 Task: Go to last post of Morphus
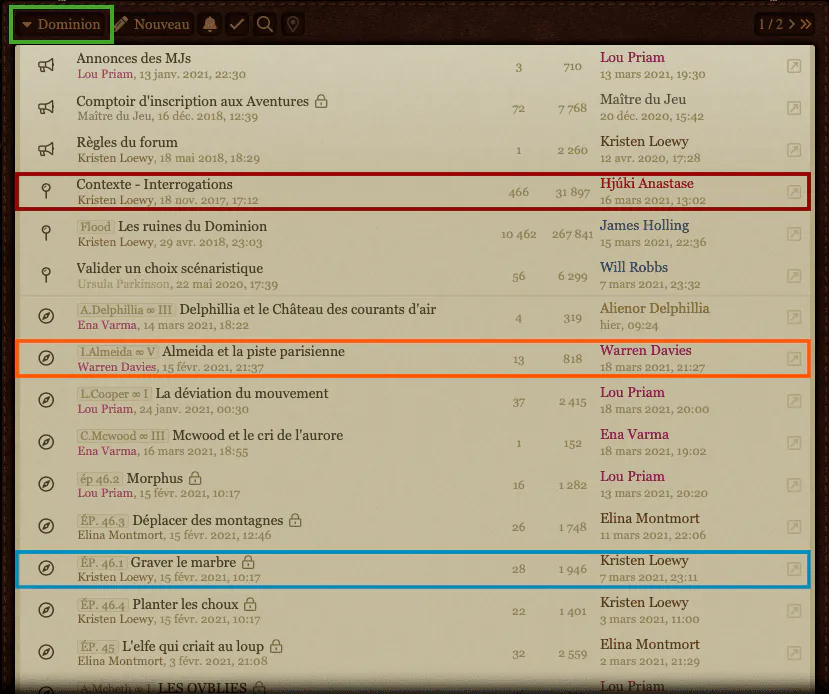click(x=794, y=485)
